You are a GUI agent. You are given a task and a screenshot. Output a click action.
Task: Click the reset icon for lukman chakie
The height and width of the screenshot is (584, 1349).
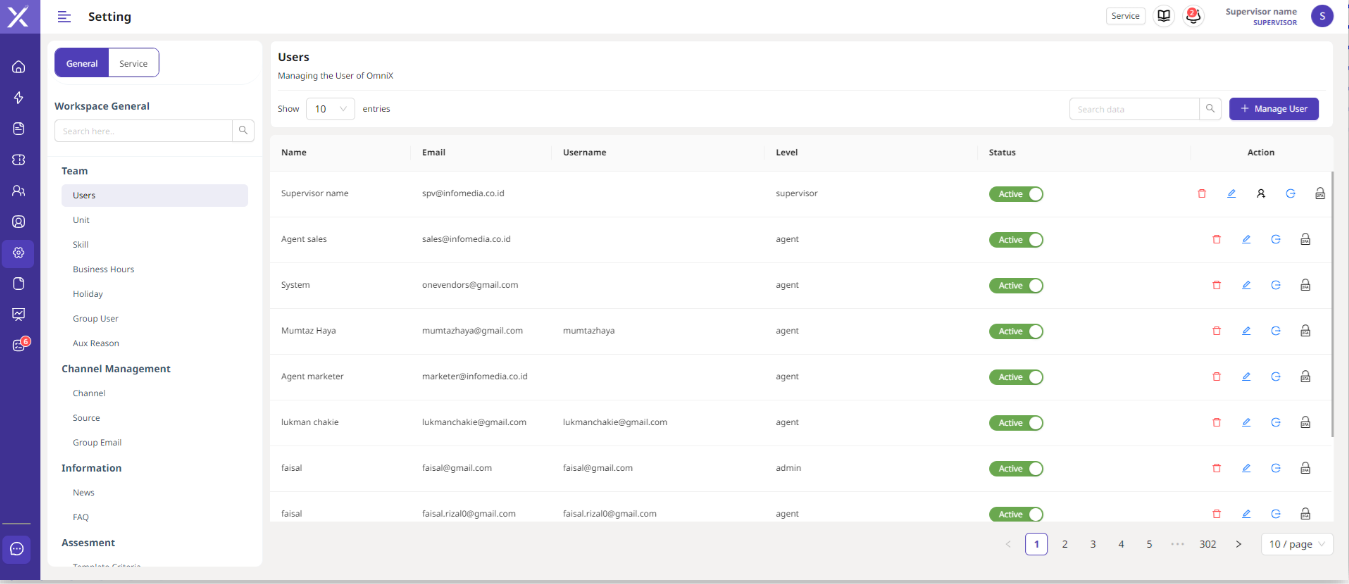click(x=1276, y=423)
